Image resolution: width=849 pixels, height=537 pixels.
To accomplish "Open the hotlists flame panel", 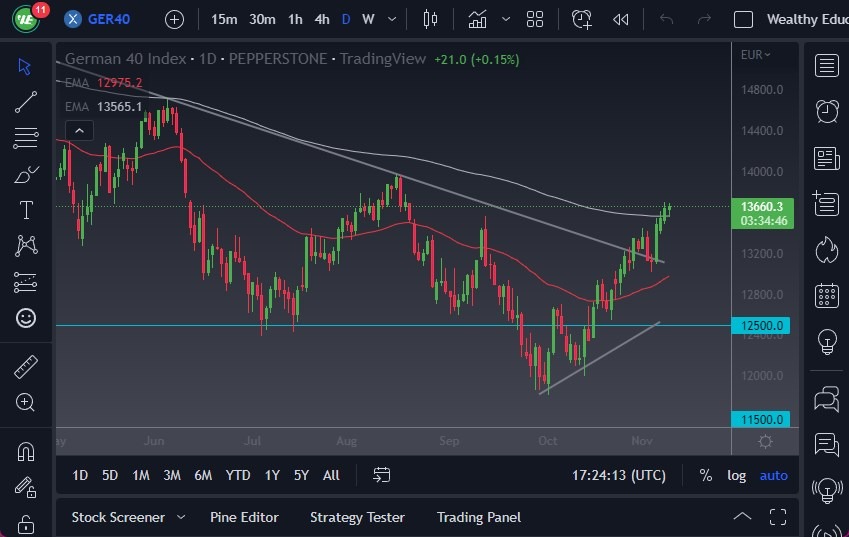I will tap(826, 250).
